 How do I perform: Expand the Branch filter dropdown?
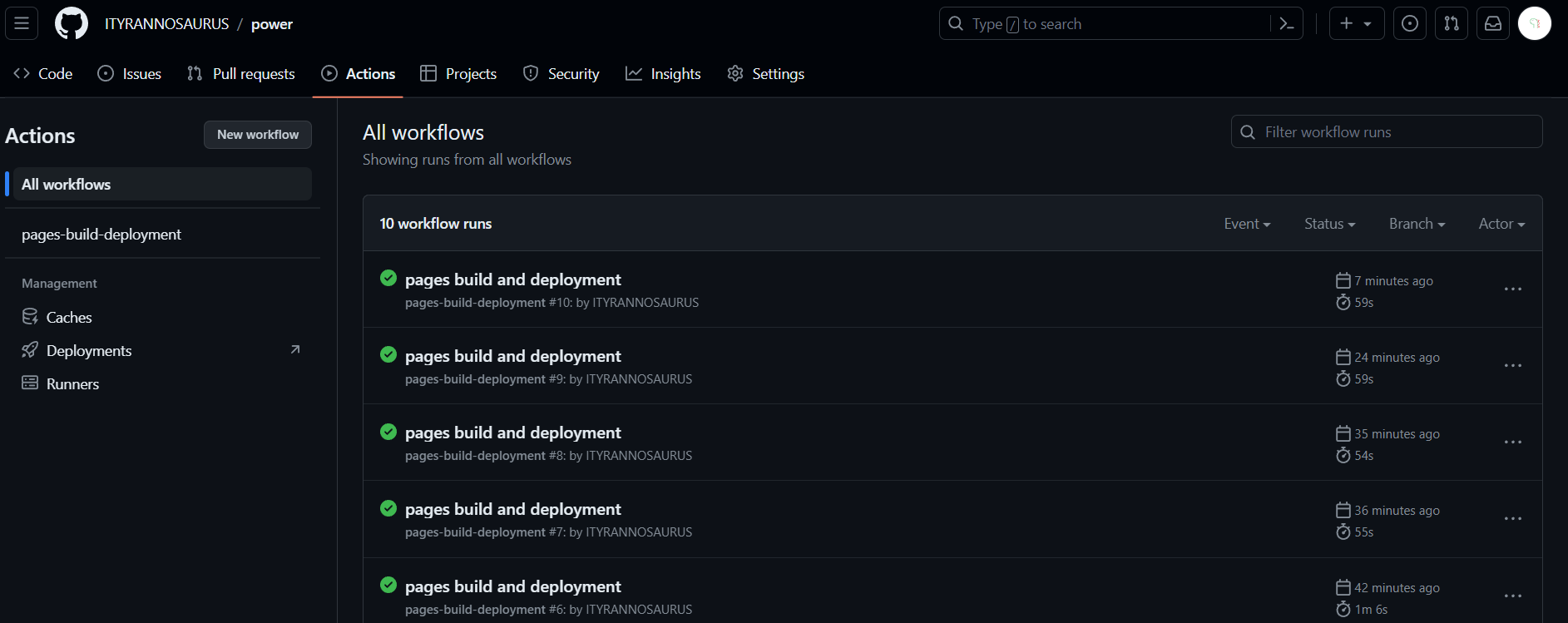(1417, 224)
